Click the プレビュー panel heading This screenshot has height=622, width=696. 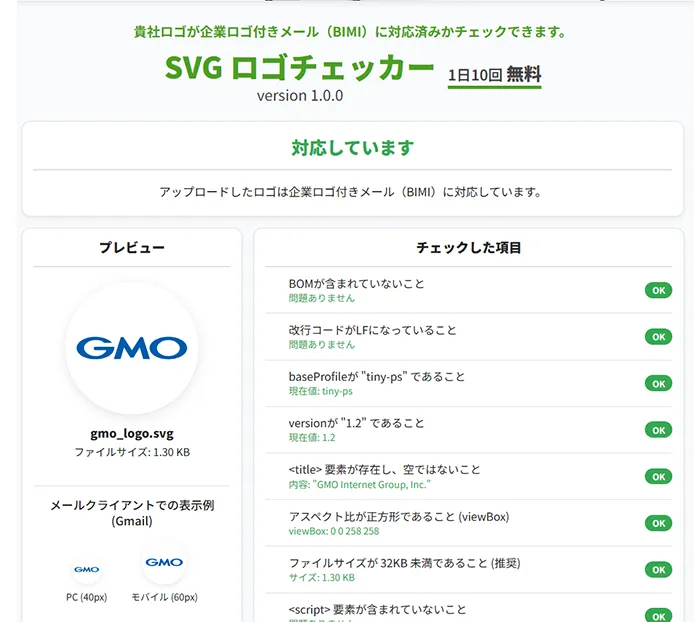[x=132, y=247]
